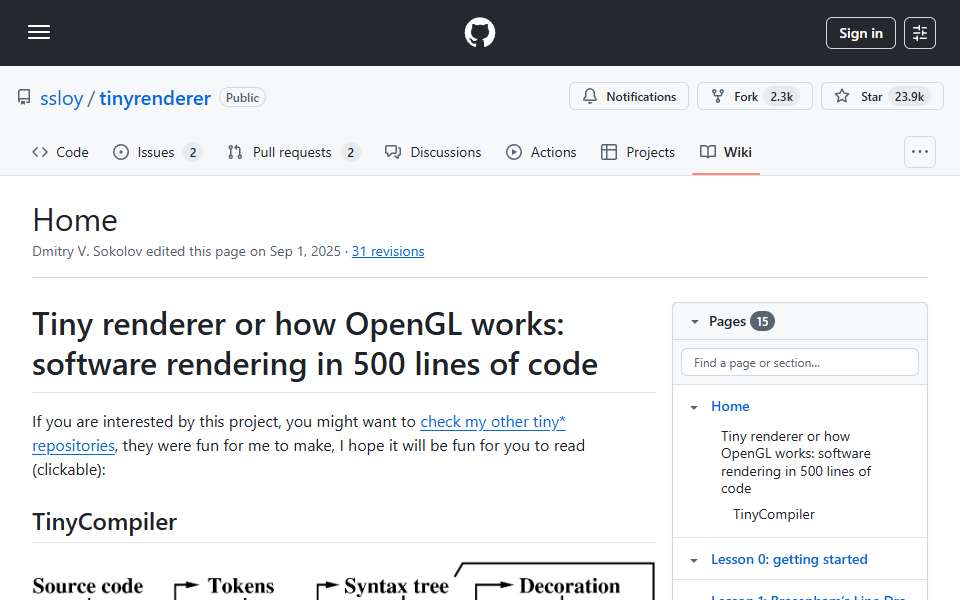Image resolution: width=960 pixels, height=600 pixels.
Task: Jump to TinyCompiler sidebar section entry
Action: pyautogui.click(x=774, y=514)
